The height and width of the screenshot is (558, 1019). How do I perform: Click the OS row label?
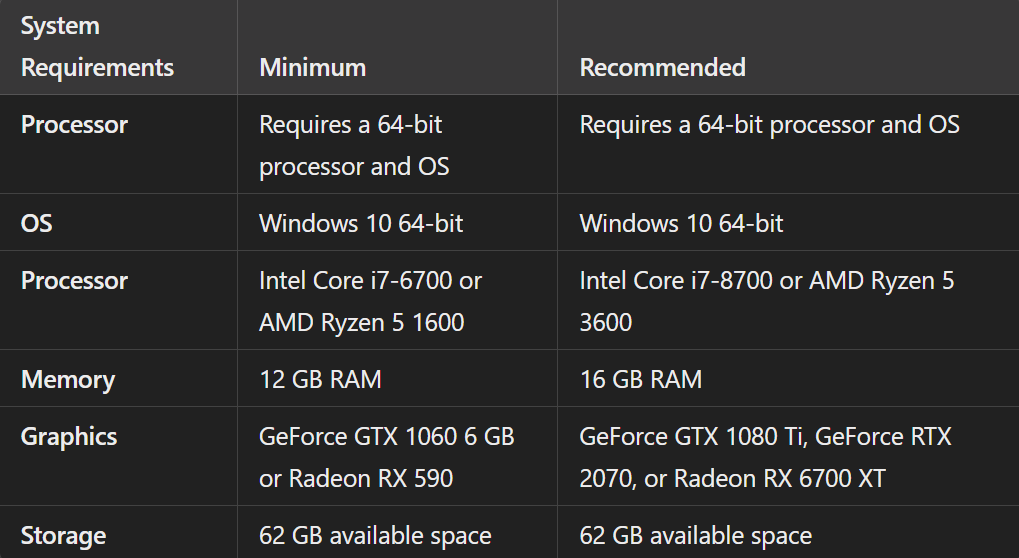pyautogui.click(x=37, y=223)
